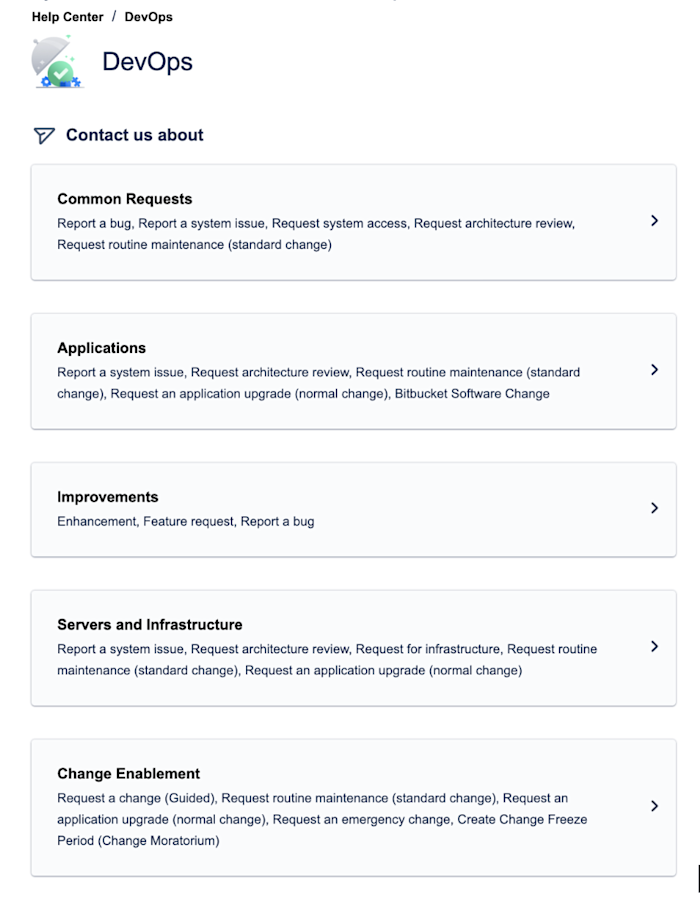Click the Help Center breadcrumb link
Screen dimensions: 700x898
[67, 17]
